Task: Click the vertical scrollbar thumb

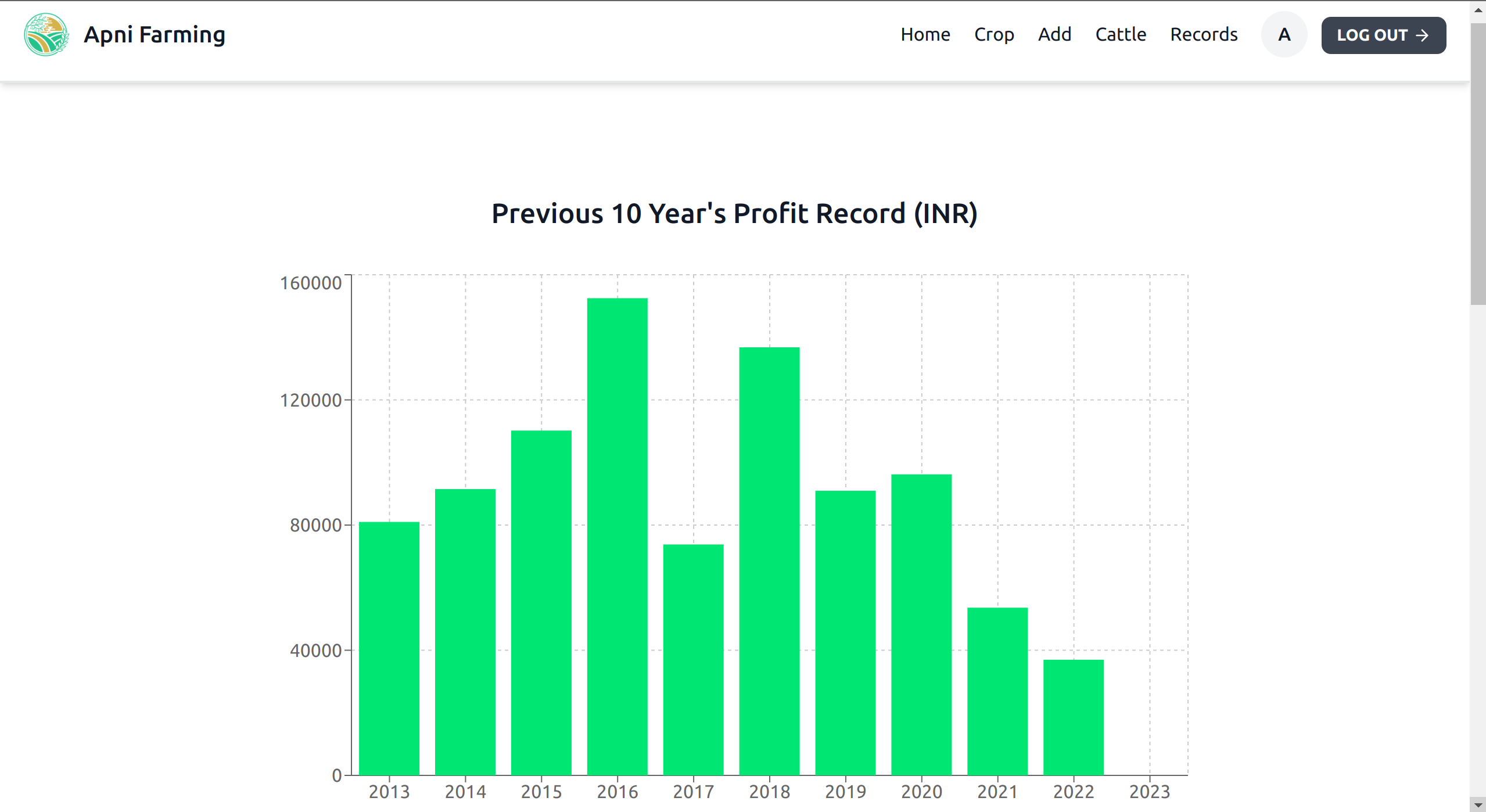Action: (x=1478, y=163)
